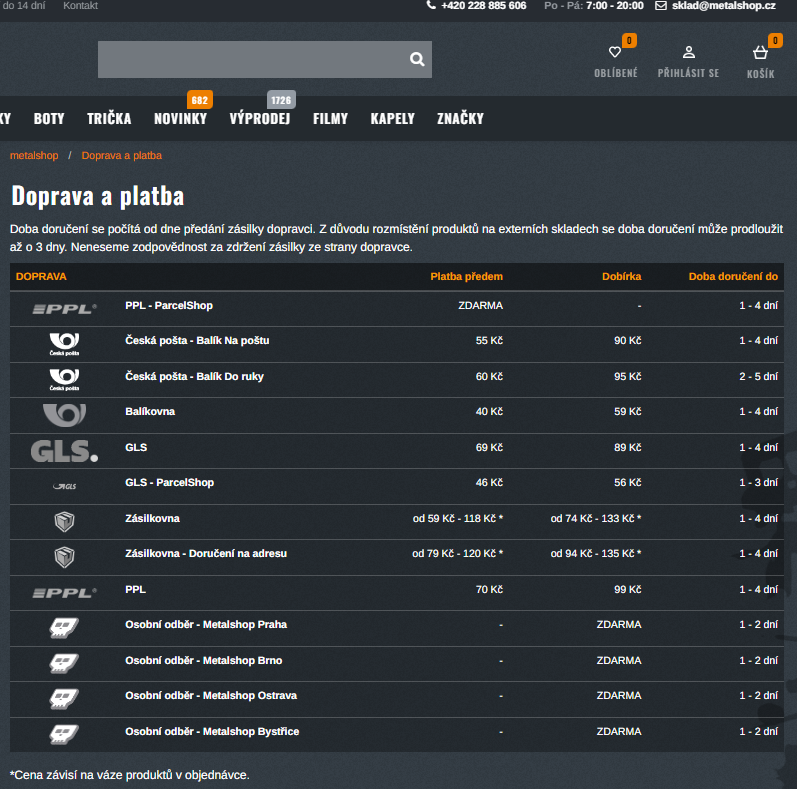This screenshot has height=789, width=797.
Task: Click the Doprava a platba breadcrumb
Action: [121, 156]
